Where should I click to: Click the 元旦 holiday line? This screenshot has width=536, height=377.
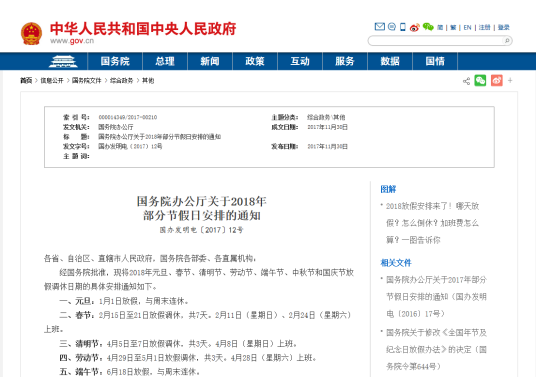click(x=124, y=301)
